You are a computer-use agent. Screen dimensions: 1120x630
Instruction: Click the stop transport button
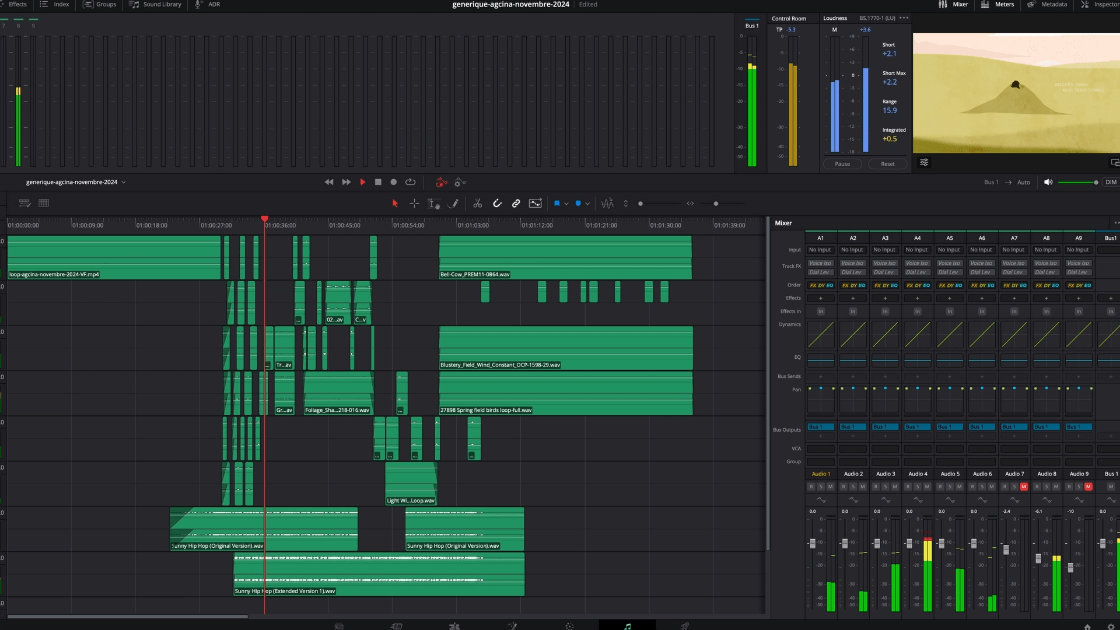pos(378,182)
